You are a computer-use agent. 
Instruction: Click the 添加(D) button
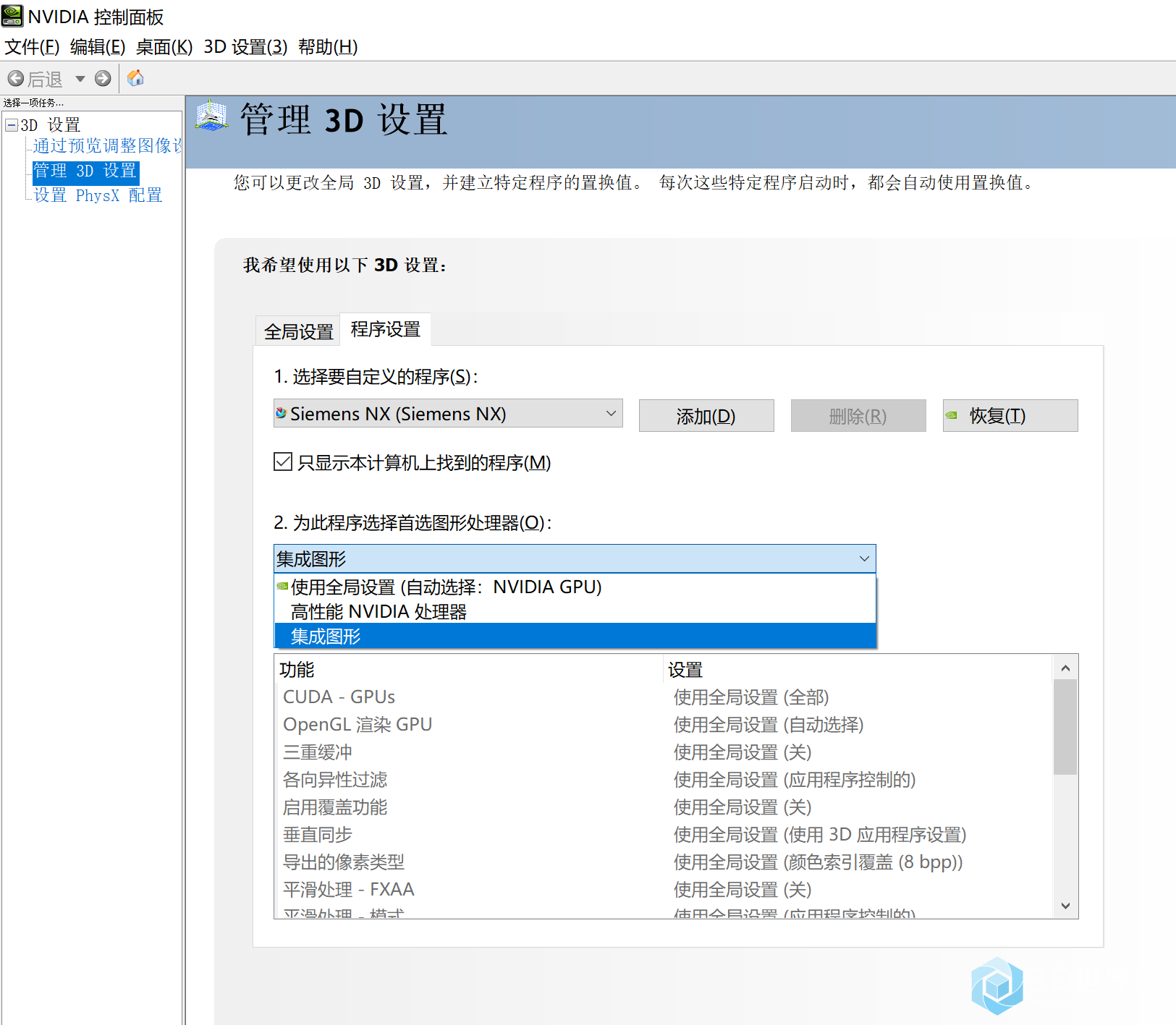(x=706, y=416)
